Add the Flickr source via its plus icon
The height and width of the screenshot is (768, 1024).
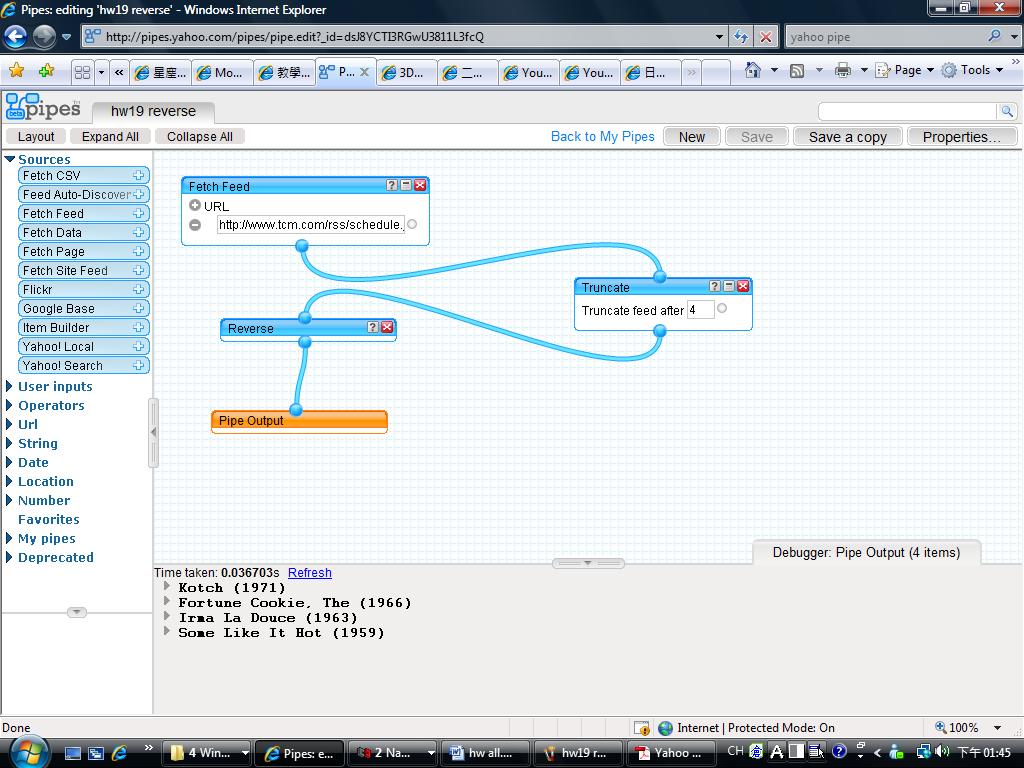pyautogui.click(x=138, y=289)
